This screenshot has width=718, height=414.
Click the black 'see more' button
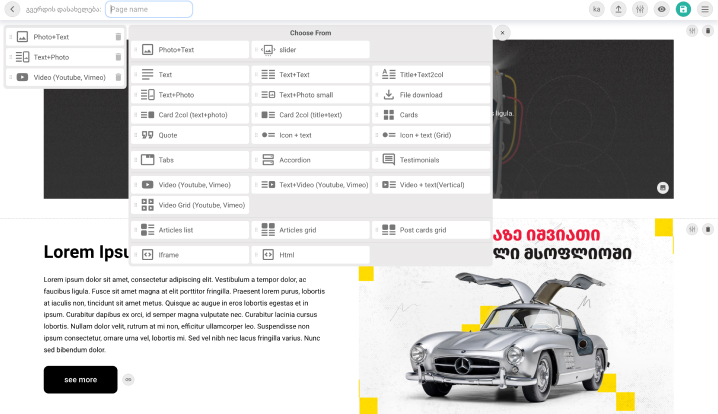(x=80, y=380)
